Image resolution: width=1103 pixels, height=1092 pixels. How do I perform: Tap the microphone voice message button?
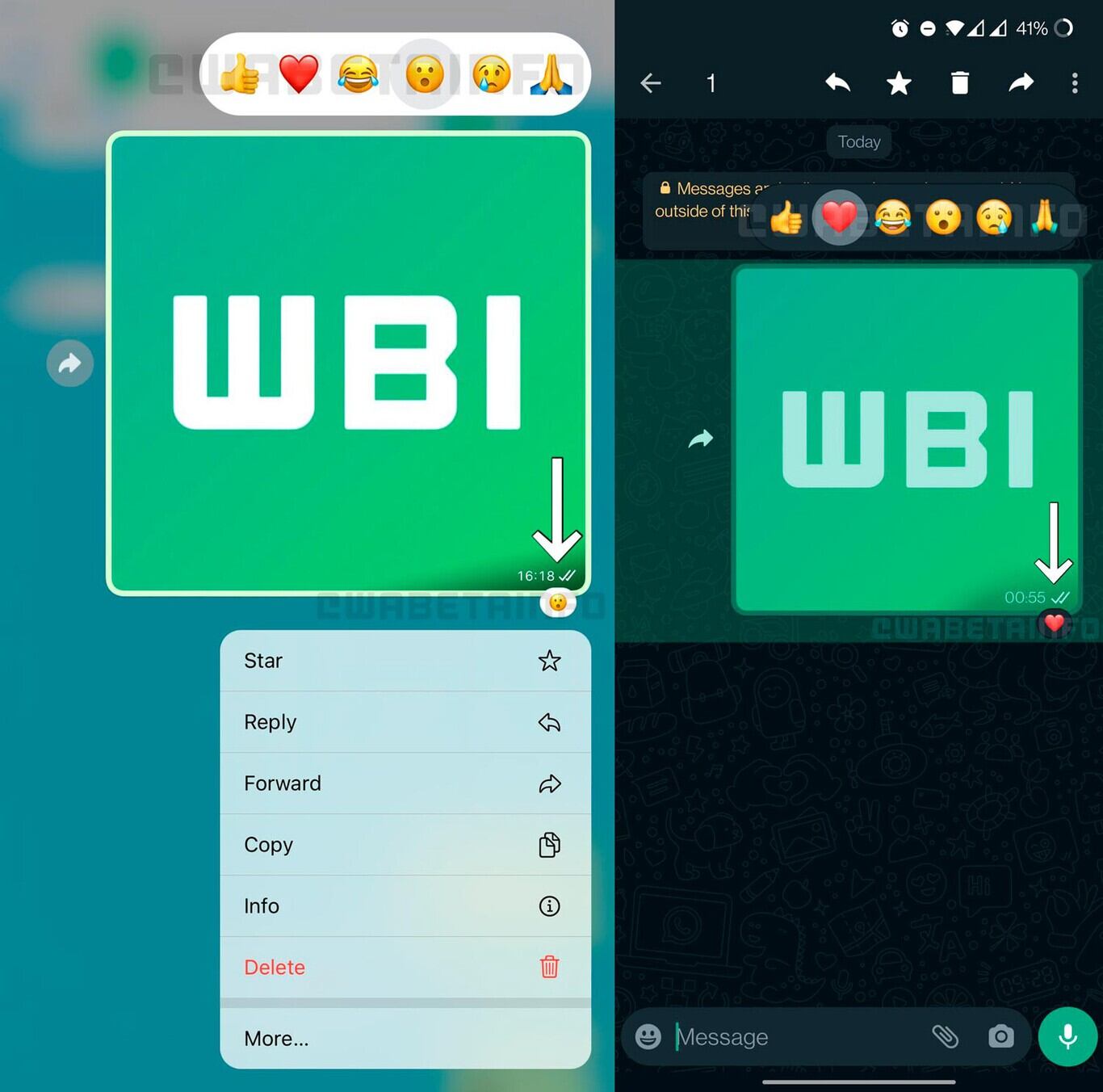(1067, 1036)
